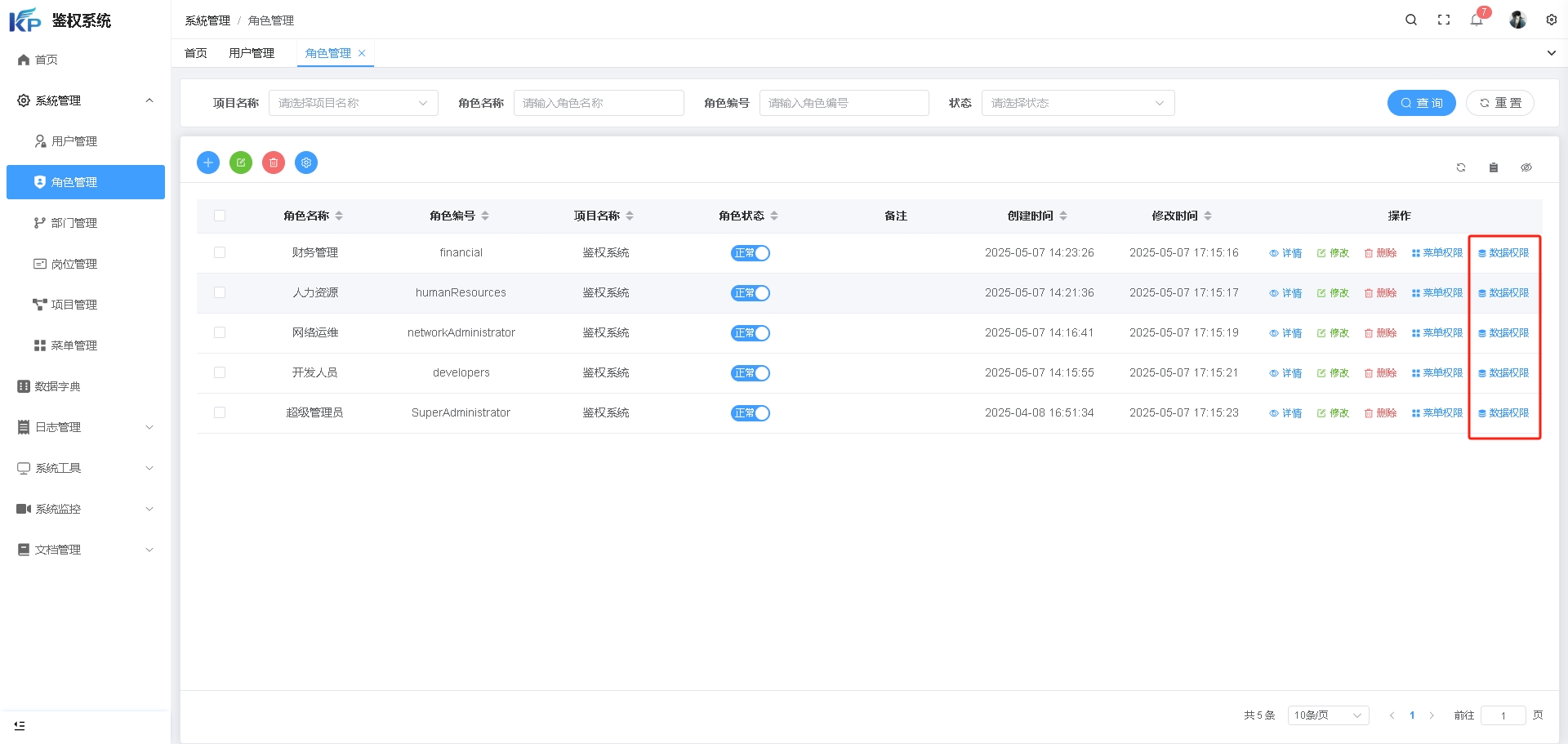The height and width of the screenshot is (744, 1568).
Task: Collapse the sidebar using bottom-left icon
Action: pyautogui.click(x=20, y=725)
